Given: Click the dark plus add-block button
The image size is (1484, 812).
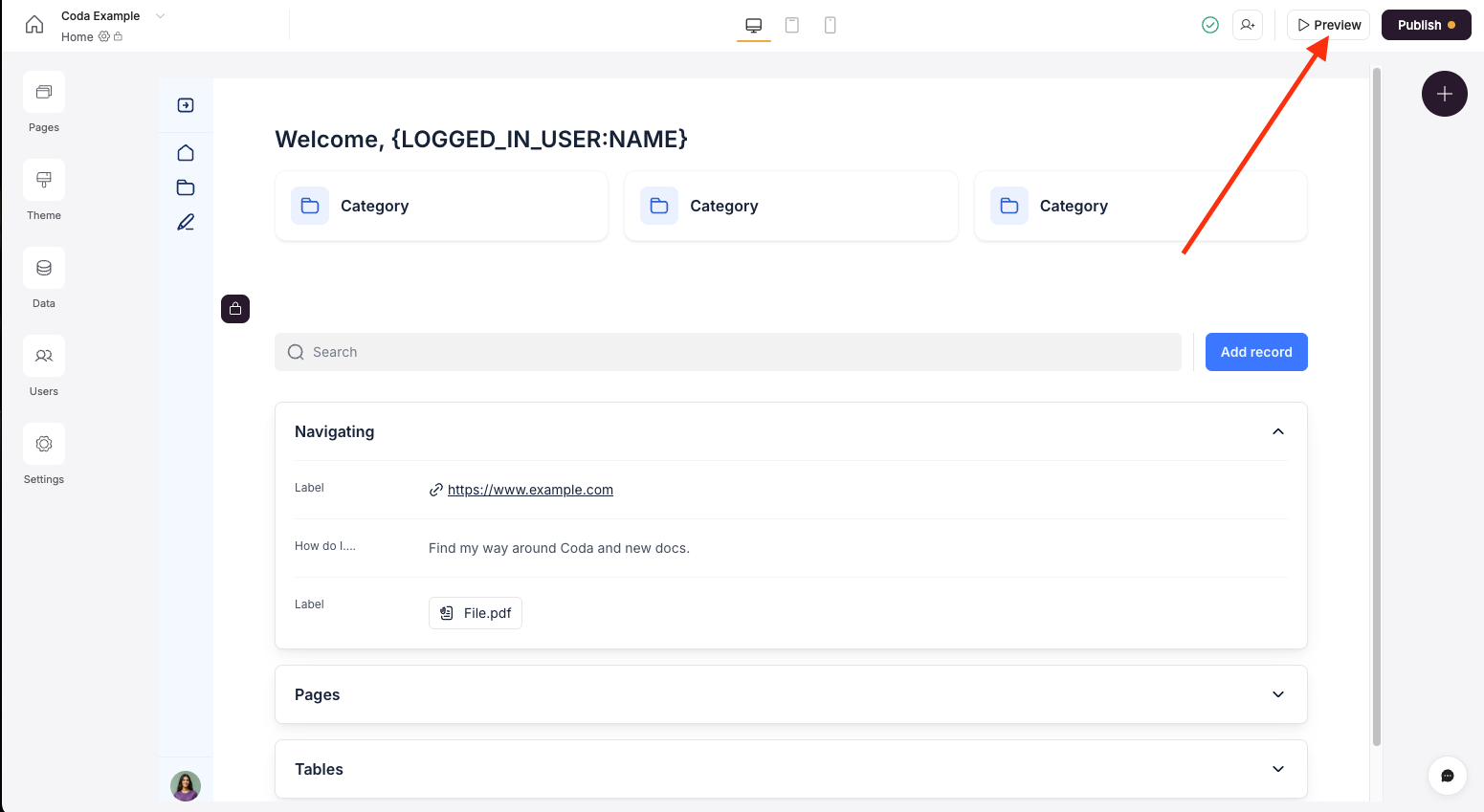Looking at the screenshot, I should [x=1445, y=94].
